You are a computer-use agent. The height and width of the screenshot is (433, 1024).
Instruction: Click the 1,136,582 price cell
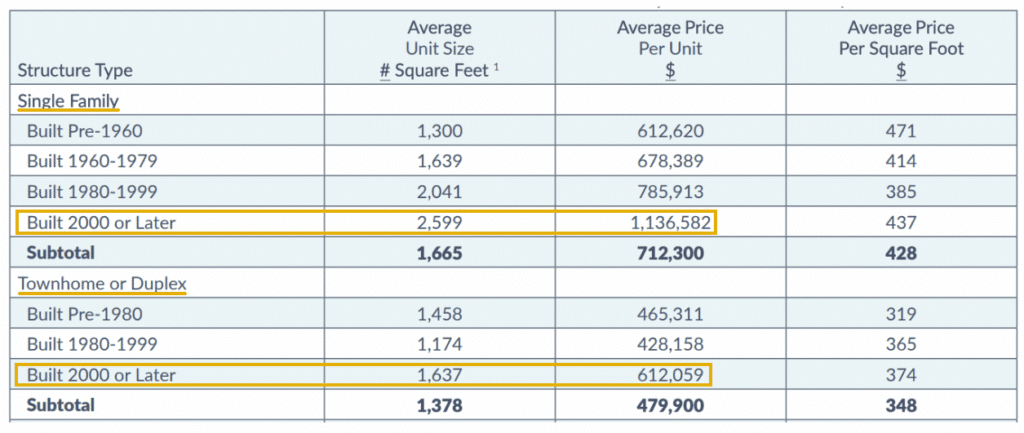pos(672,223)
